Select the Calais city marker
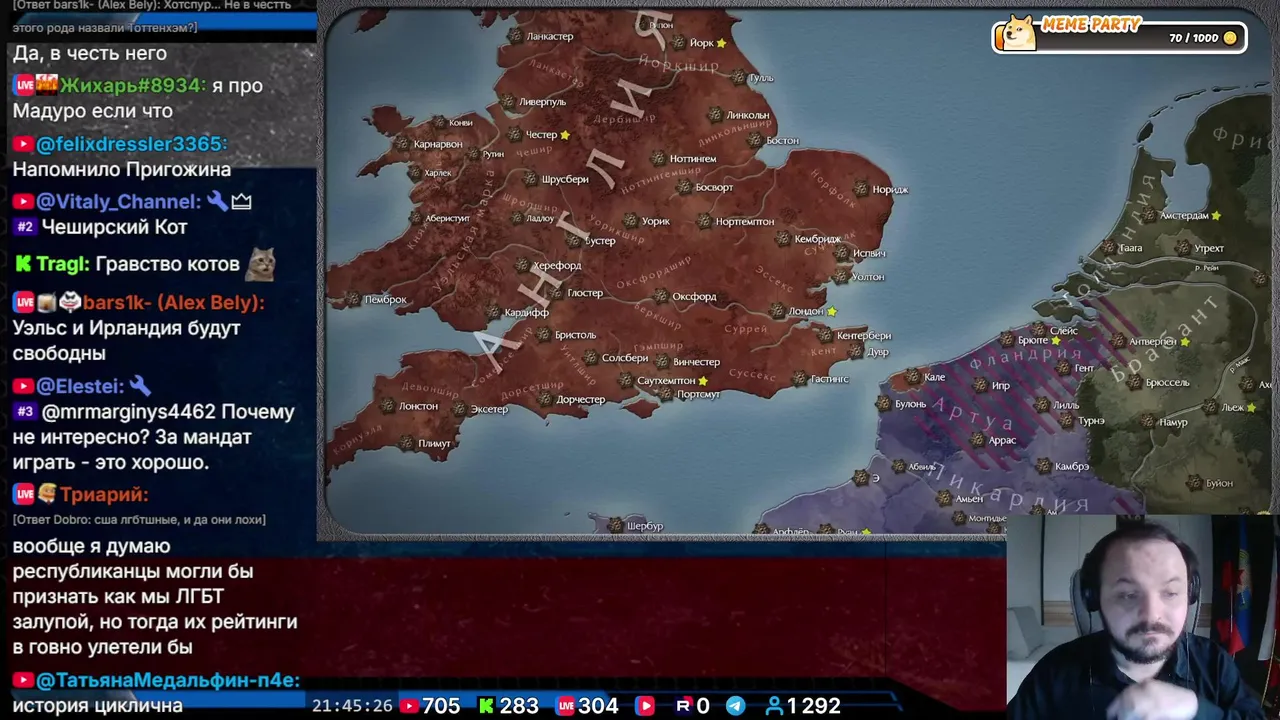 click(913, 377)
